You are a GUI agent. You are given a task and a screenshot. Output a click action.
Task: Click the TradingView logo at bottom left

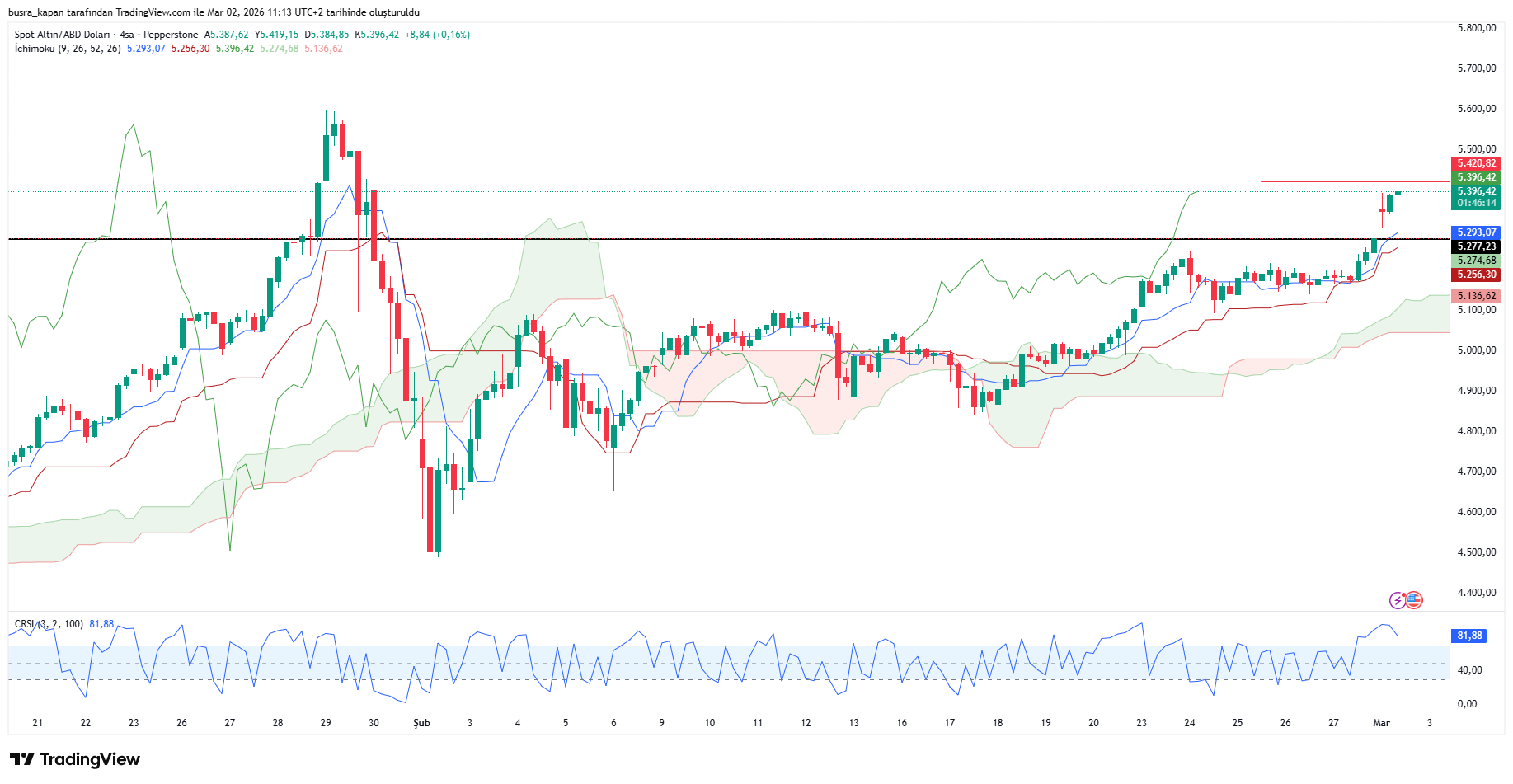(75, 759)
